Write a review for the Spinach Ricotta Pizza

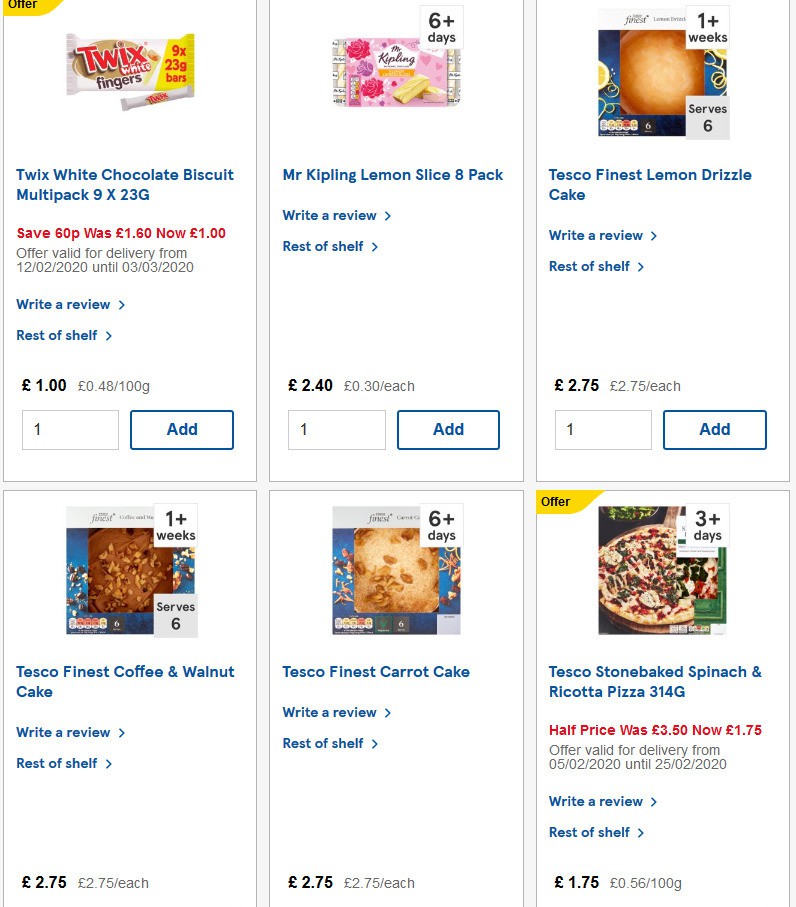pos(596,801)
